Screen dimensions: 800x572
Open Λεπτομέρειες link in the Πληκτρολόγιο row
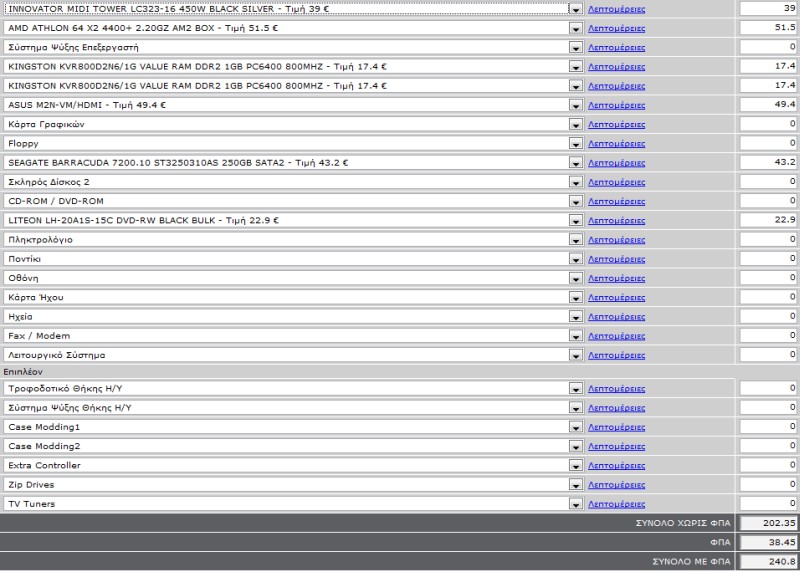click(616, 240)
